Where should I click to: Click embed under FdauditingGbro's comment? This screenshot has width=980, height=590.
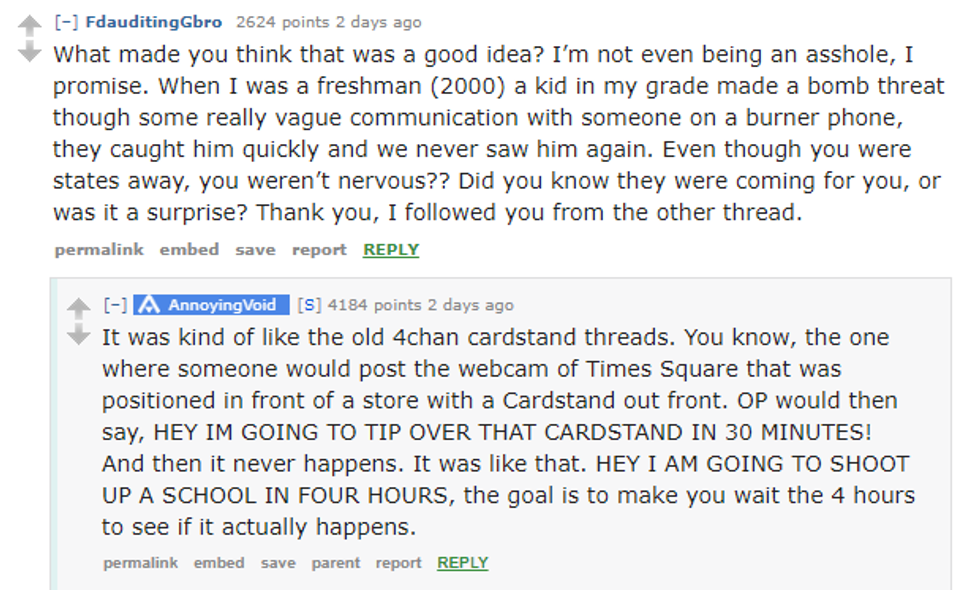[189, 250]
